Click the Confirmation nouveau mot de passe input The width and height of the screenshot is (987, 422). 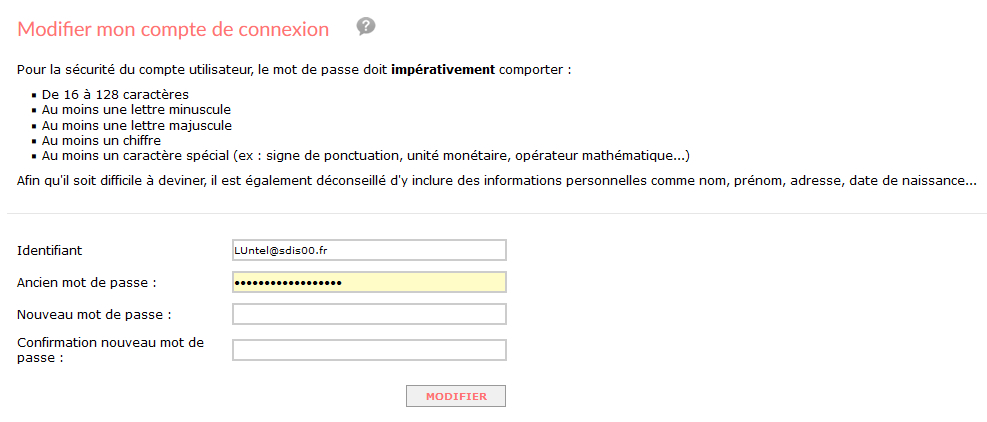369,350
